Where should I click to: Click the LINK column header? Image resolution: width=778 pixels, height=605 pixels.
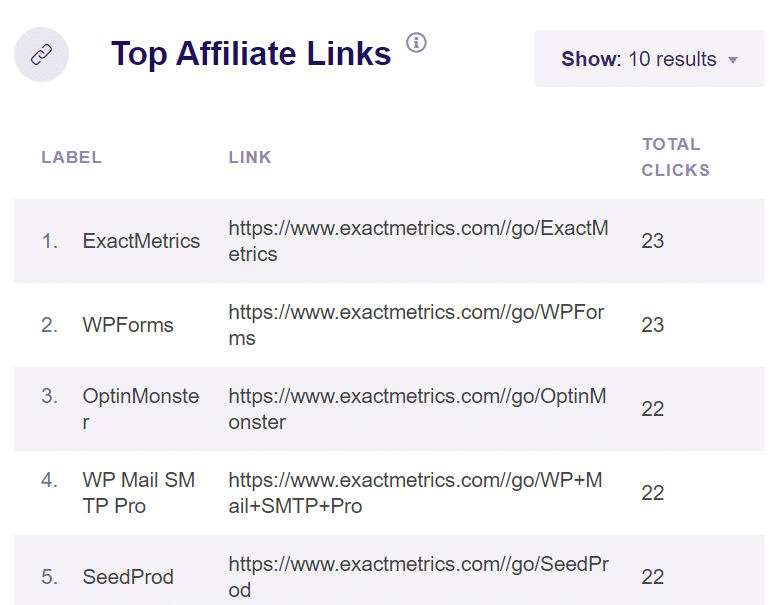[x=250, y=157]
